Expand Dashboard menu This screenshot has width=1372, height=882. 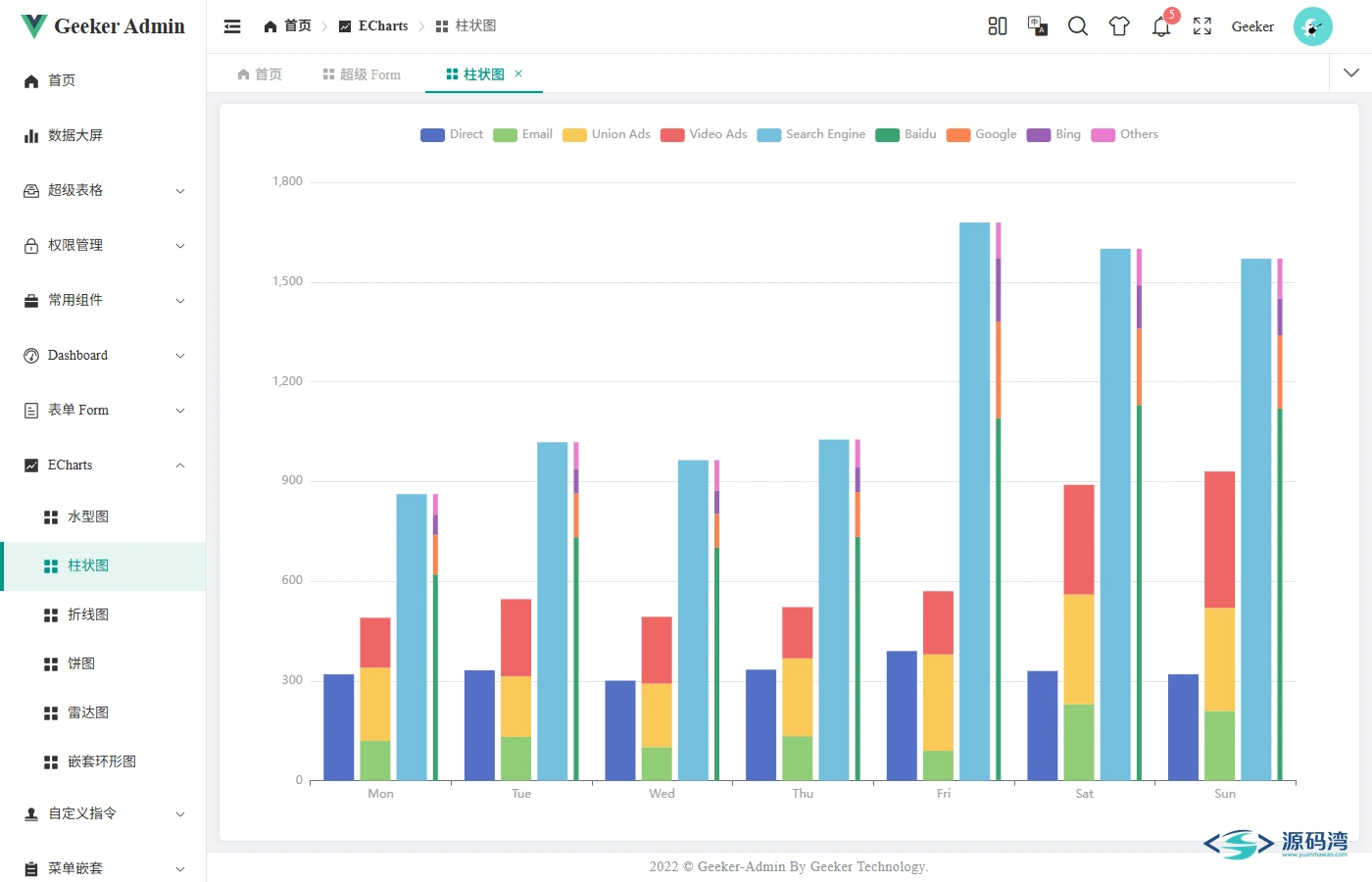(x=103, y=355)
